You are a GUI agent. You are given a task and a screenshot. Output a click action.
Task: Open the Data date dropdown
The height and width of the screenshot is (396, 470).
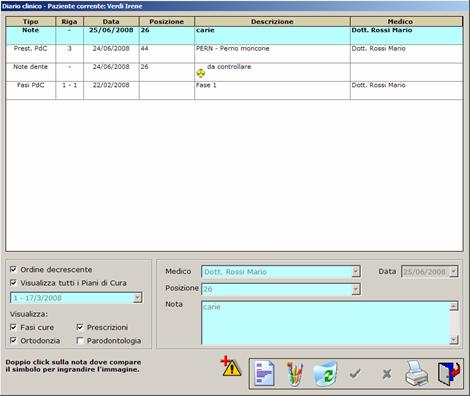click(453, 272)
